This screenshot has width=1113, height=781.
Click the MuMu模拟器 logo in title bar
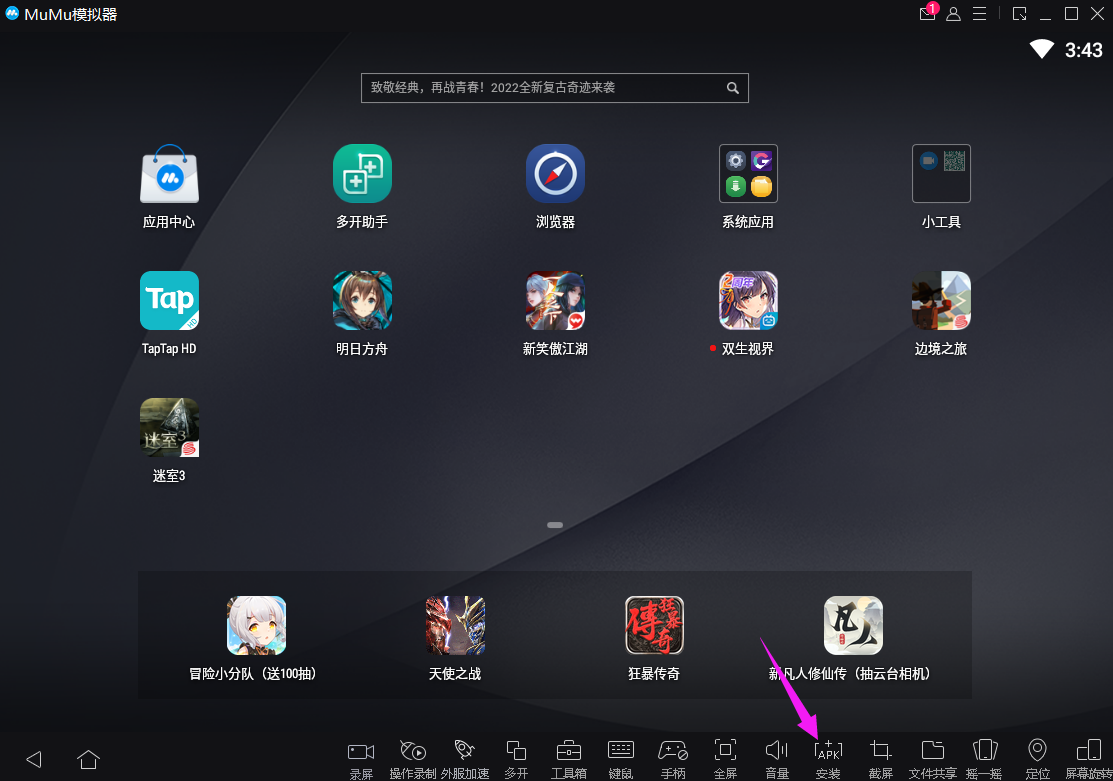tap(12, 13)
